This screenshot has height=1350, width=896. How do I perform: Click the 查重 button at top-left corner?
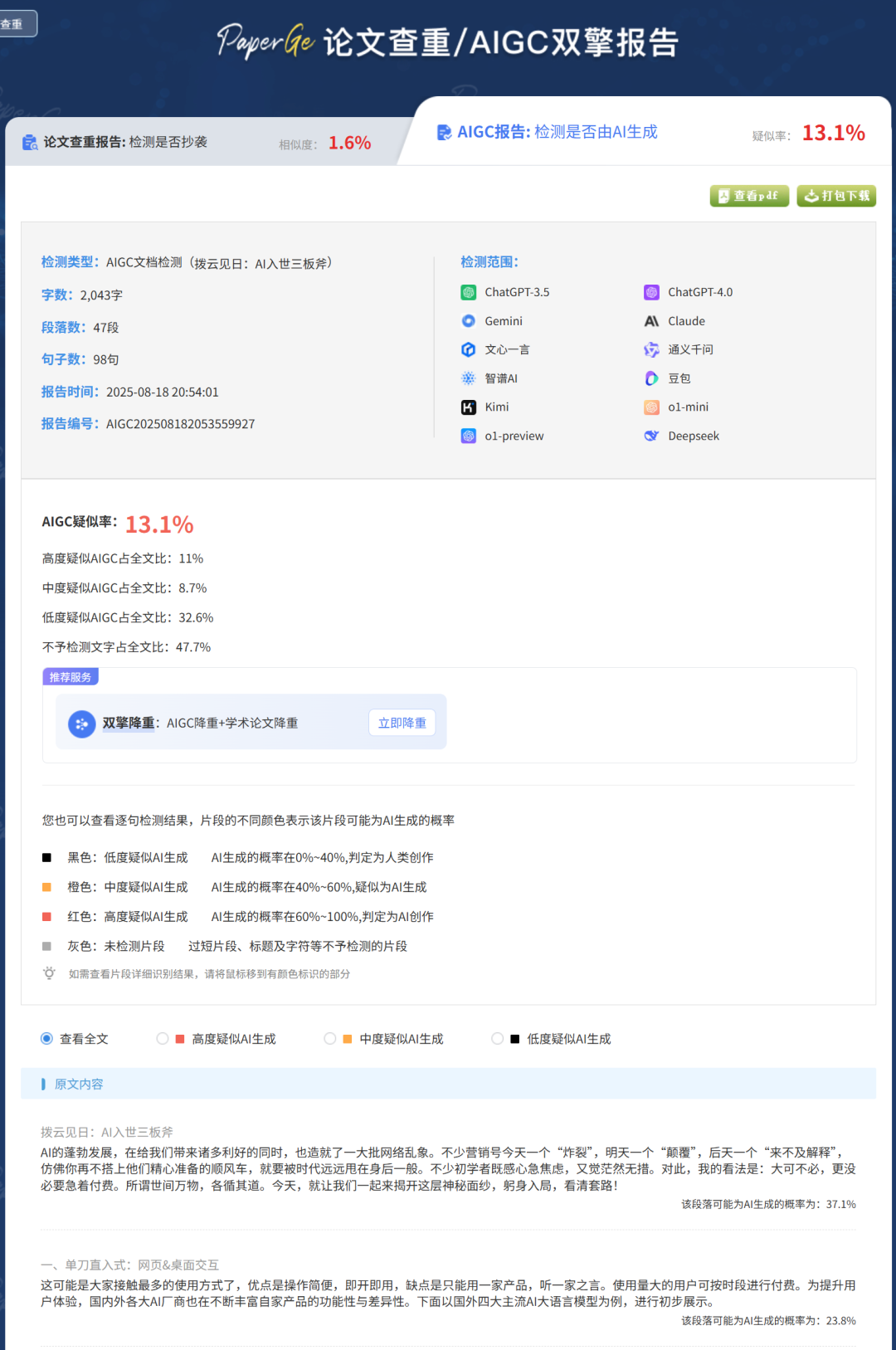tap(17, 24)
